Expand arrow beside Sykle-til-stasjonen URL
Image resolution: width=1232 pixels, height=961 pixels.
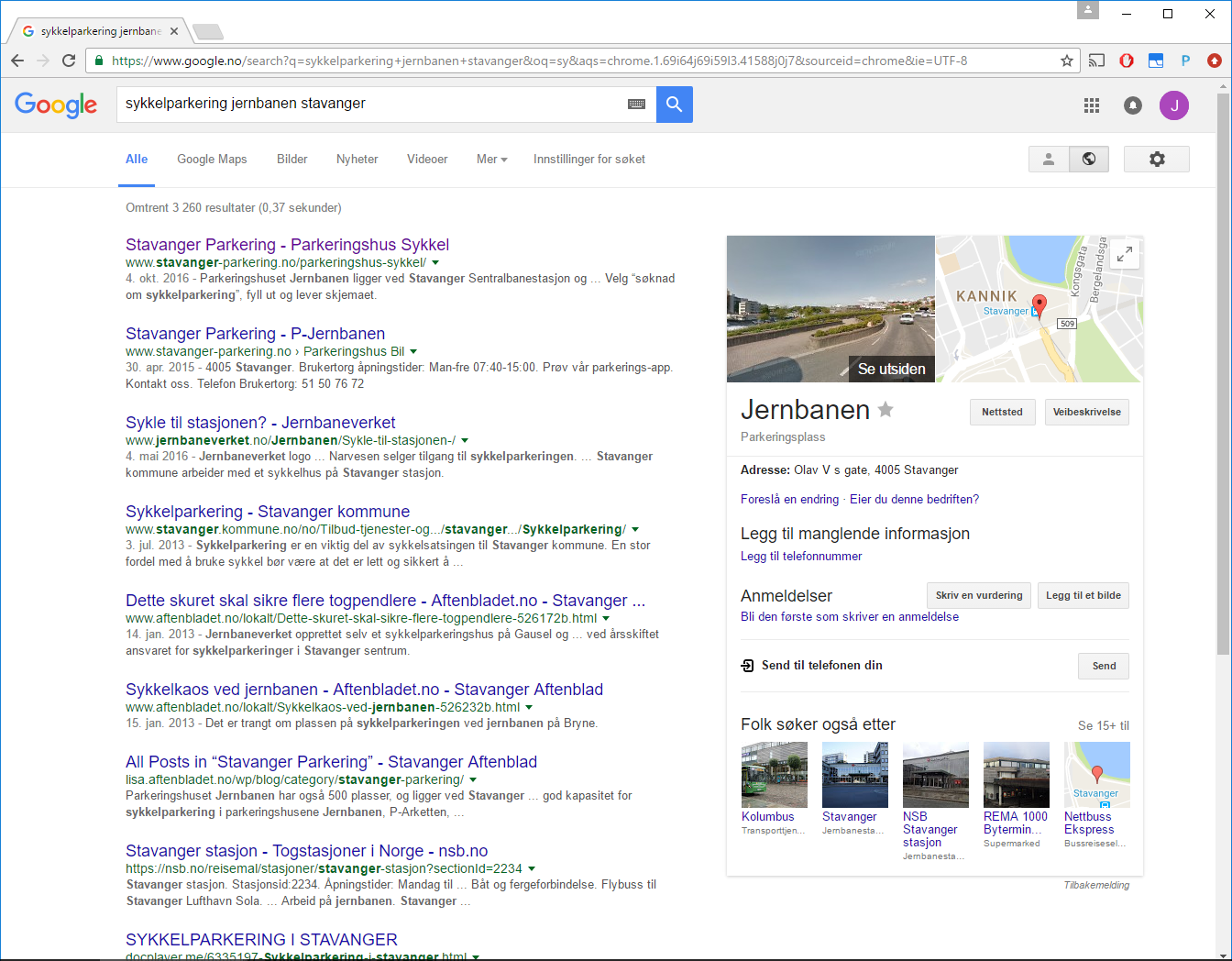click(x=465, y=441)
